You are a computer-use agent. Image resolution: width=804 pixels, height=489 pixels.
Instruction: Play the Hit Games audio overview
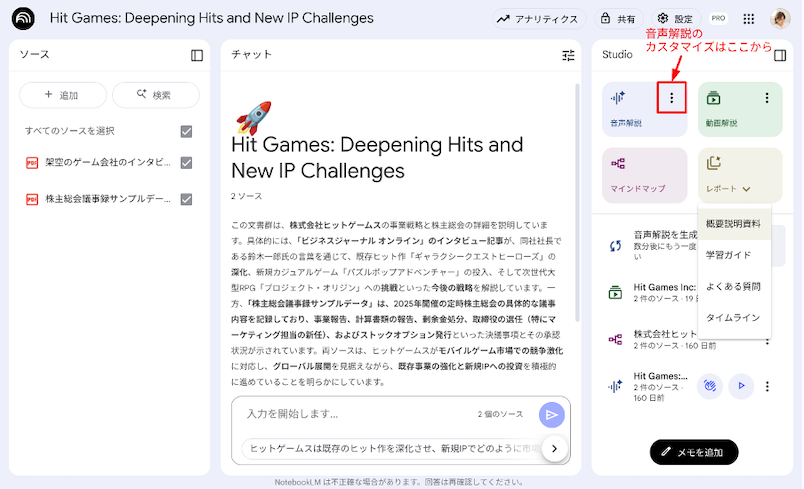pos(741,386)
